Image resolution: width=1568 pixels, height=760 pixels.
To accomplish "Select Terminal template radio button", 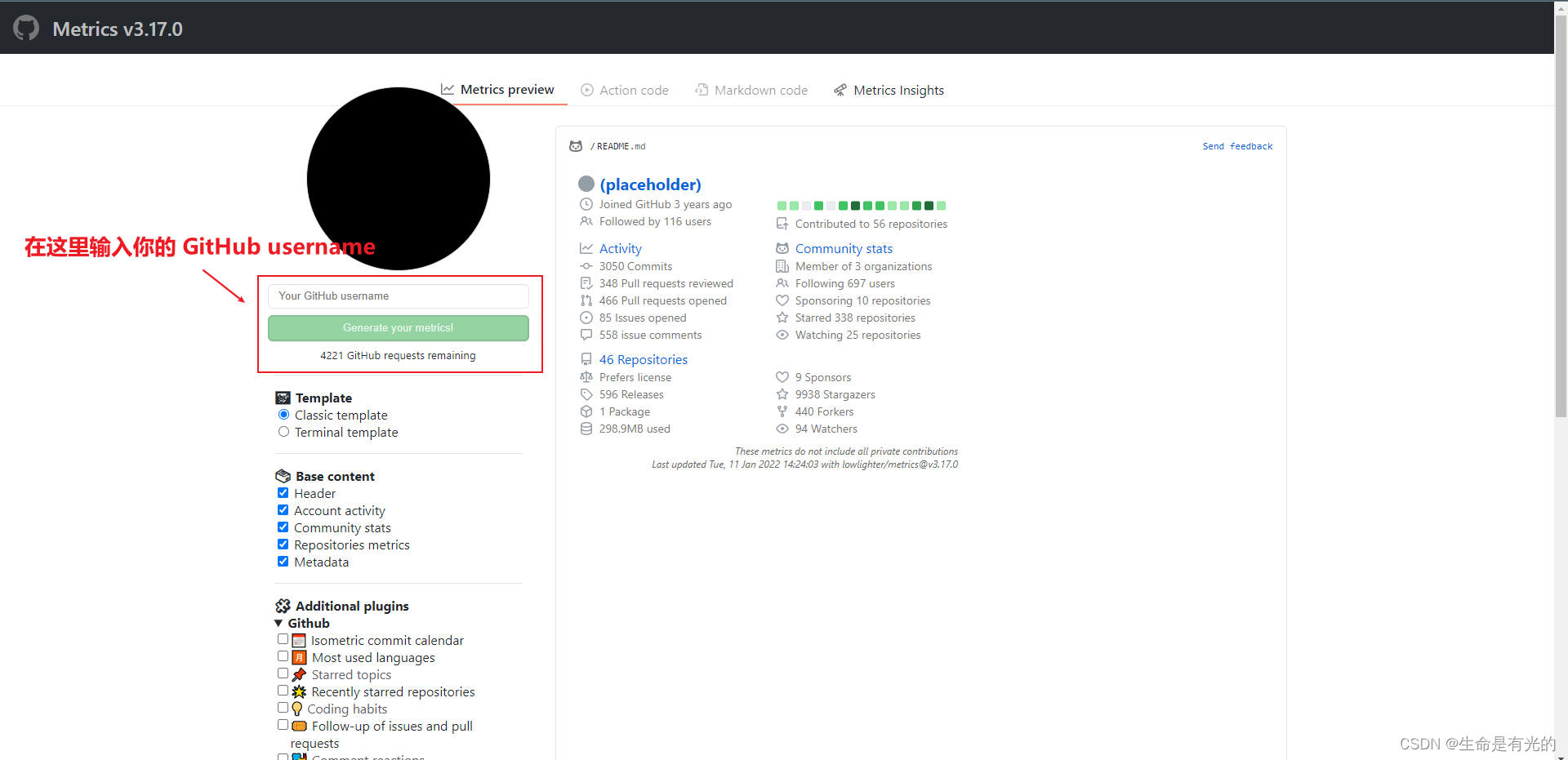I will coord(283,432).
